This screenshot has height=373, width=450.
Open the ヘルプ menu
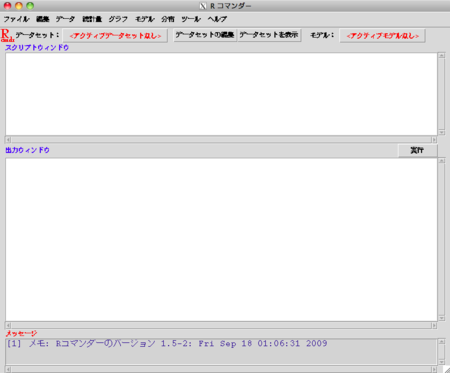(217, 19)
